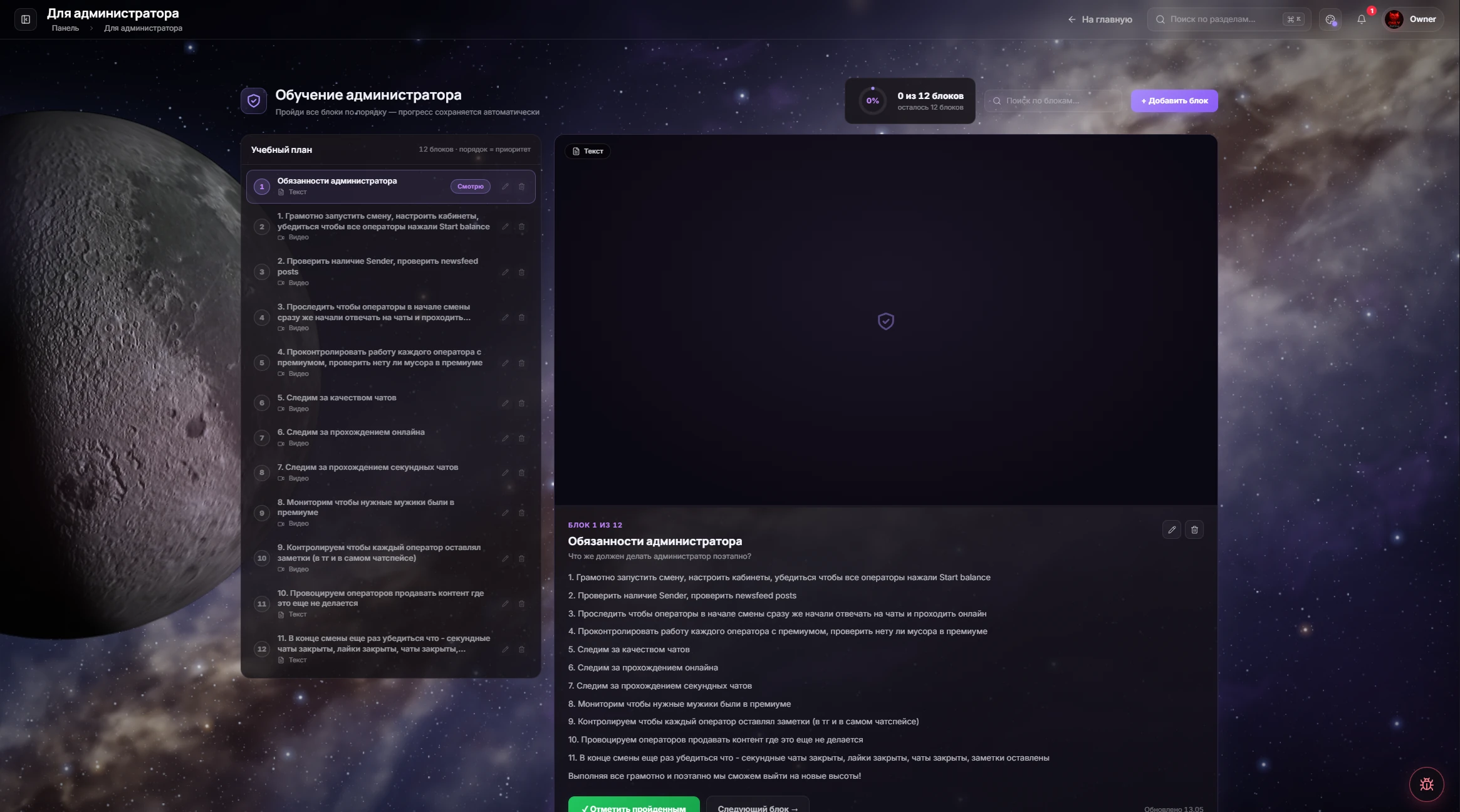Click the '+ Добавить блок' button
This screenshot has width=1460, height=812.
pos(1174,101)
